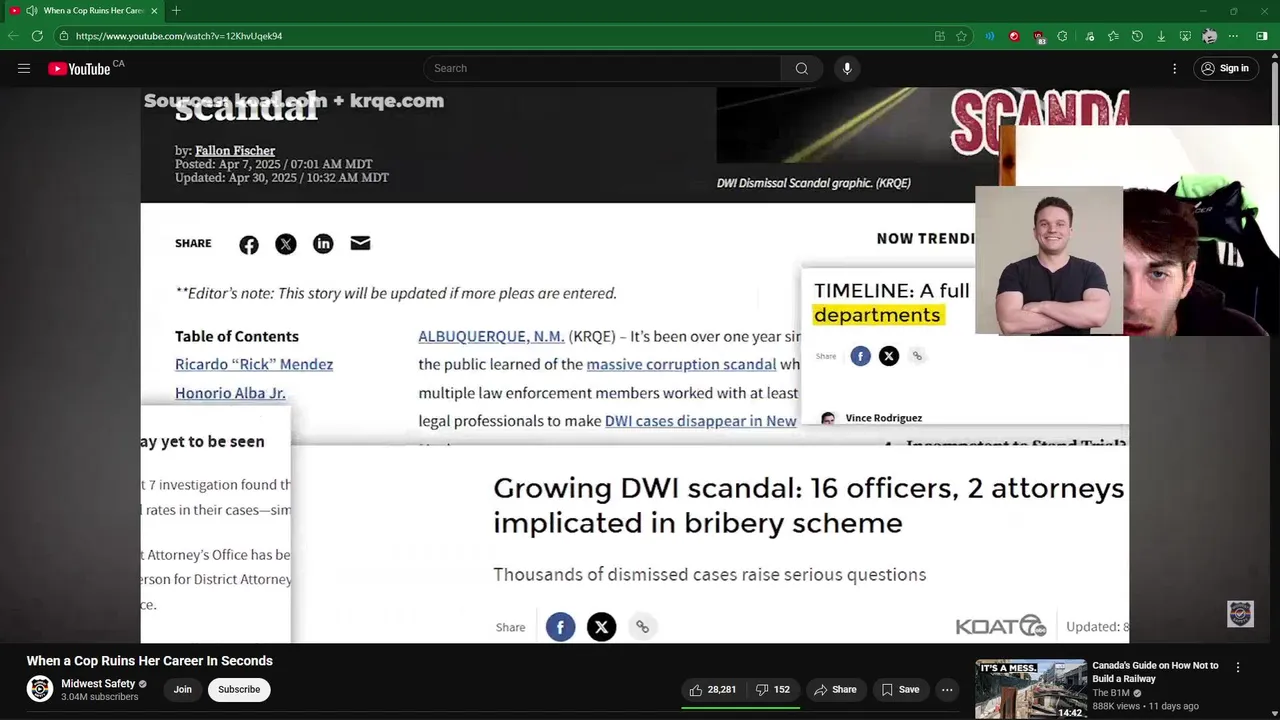This screenshot has width=1280, height=720.
Task: Open Canada's railway guide video thumbnail
Action: tap(1031, 688)
